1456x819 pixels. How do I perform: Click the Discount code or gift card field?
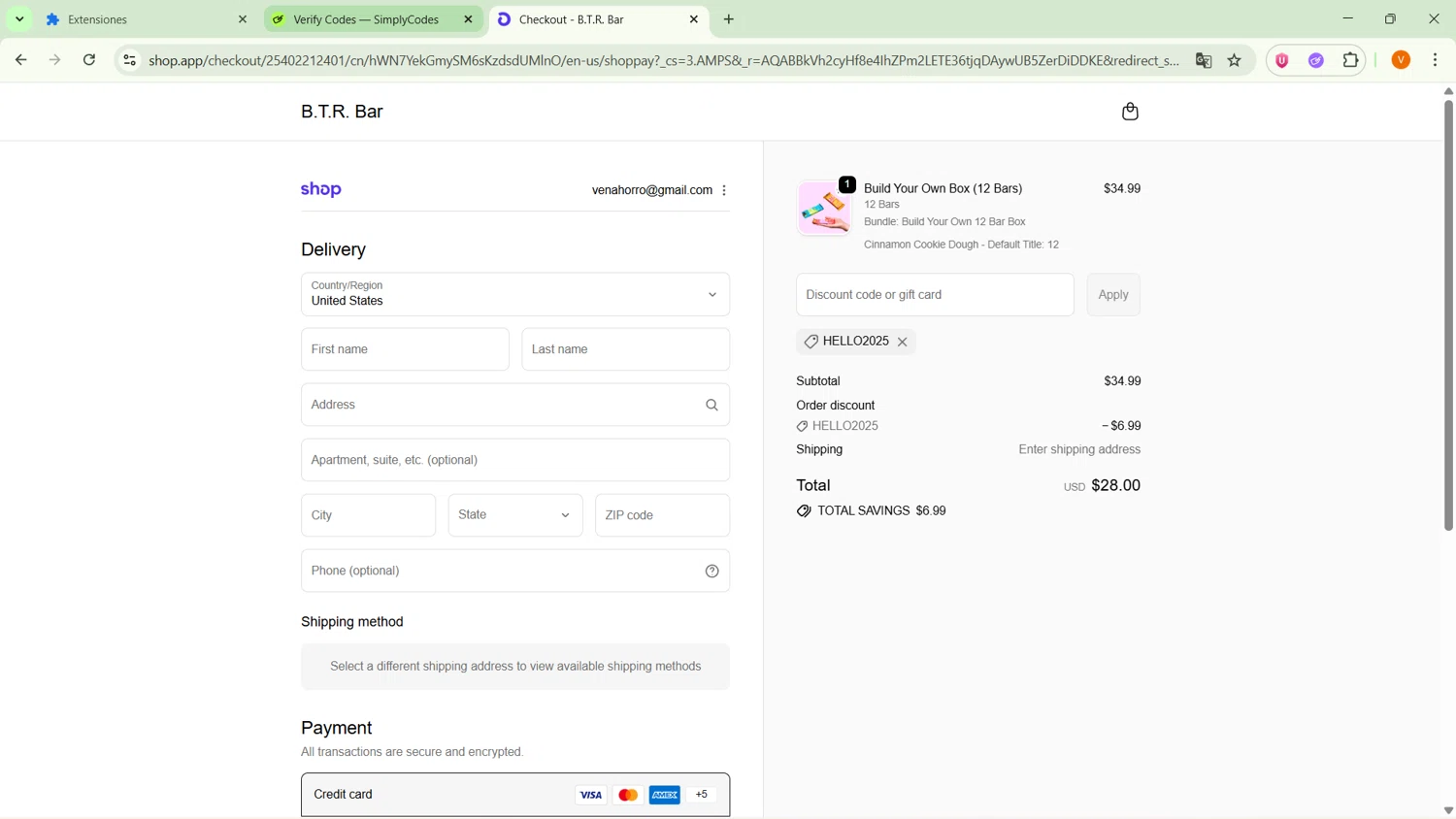click(x=935, y=295)
